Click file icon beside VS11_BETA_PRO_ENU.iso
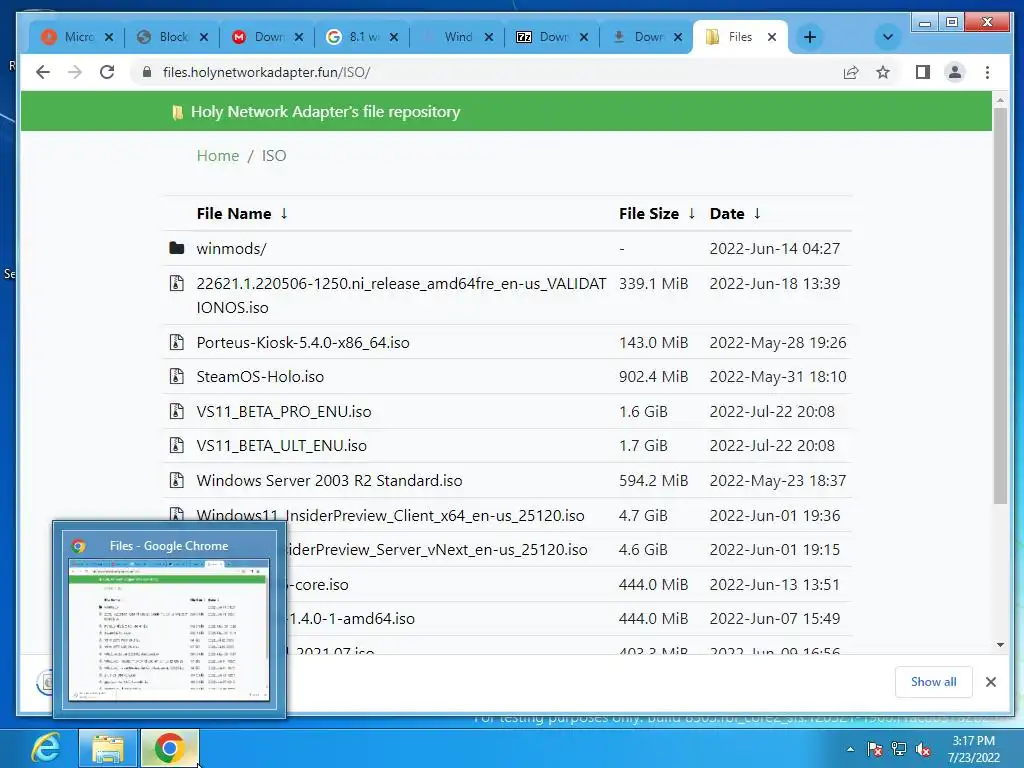 coord(176,411)
